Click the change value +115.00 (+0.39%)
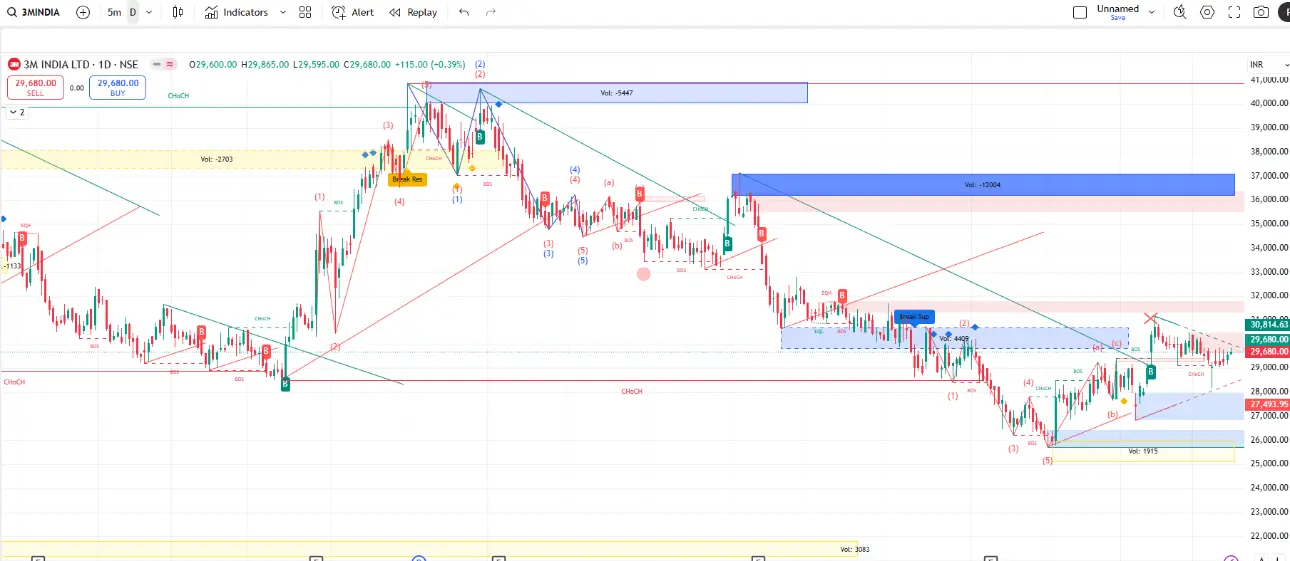Image resolution: width=1290 pixels, height=561 pixels. coord(431,64)
